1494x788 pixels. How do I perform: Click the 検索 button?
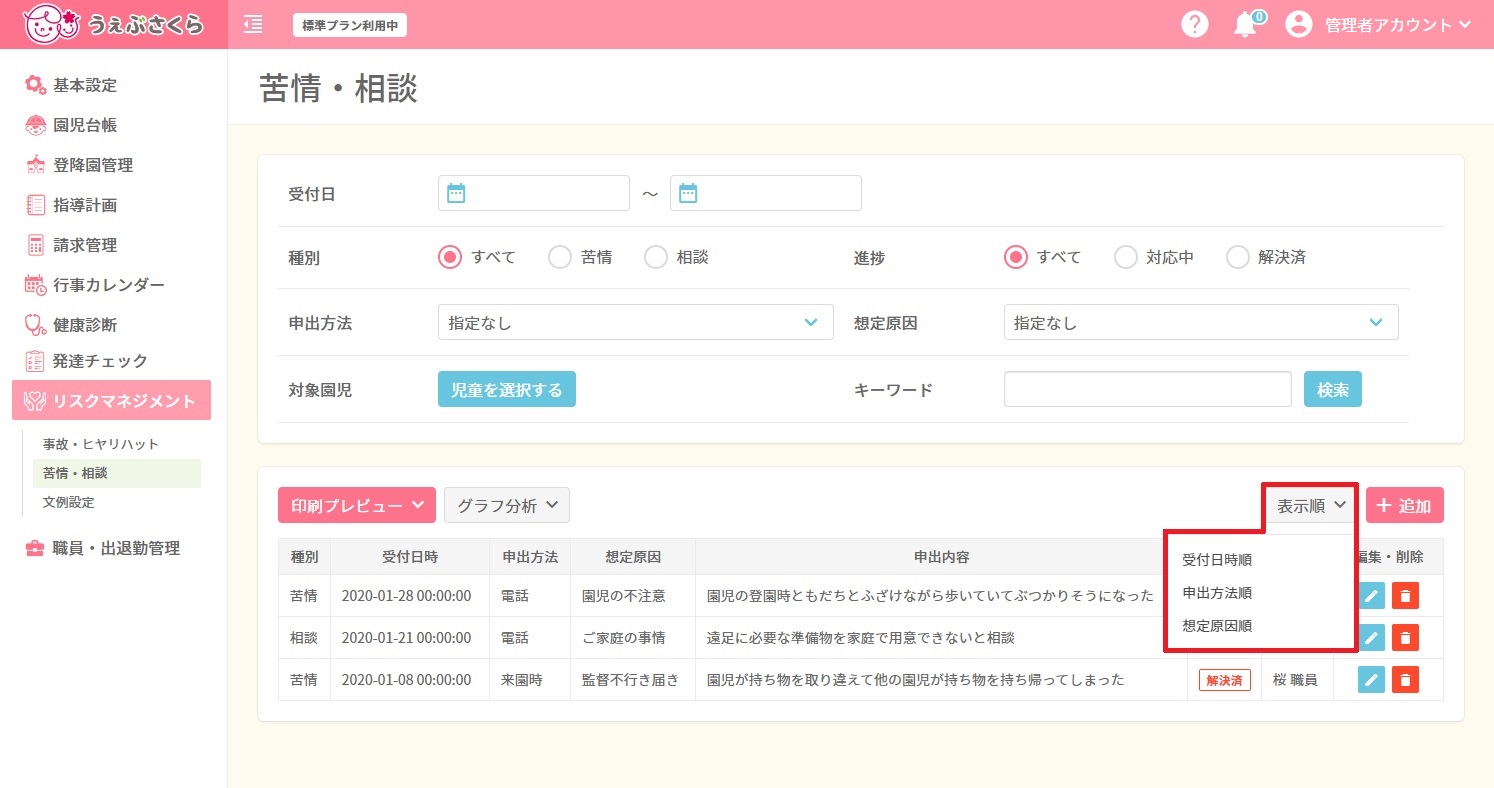[x=1333, y=389]
